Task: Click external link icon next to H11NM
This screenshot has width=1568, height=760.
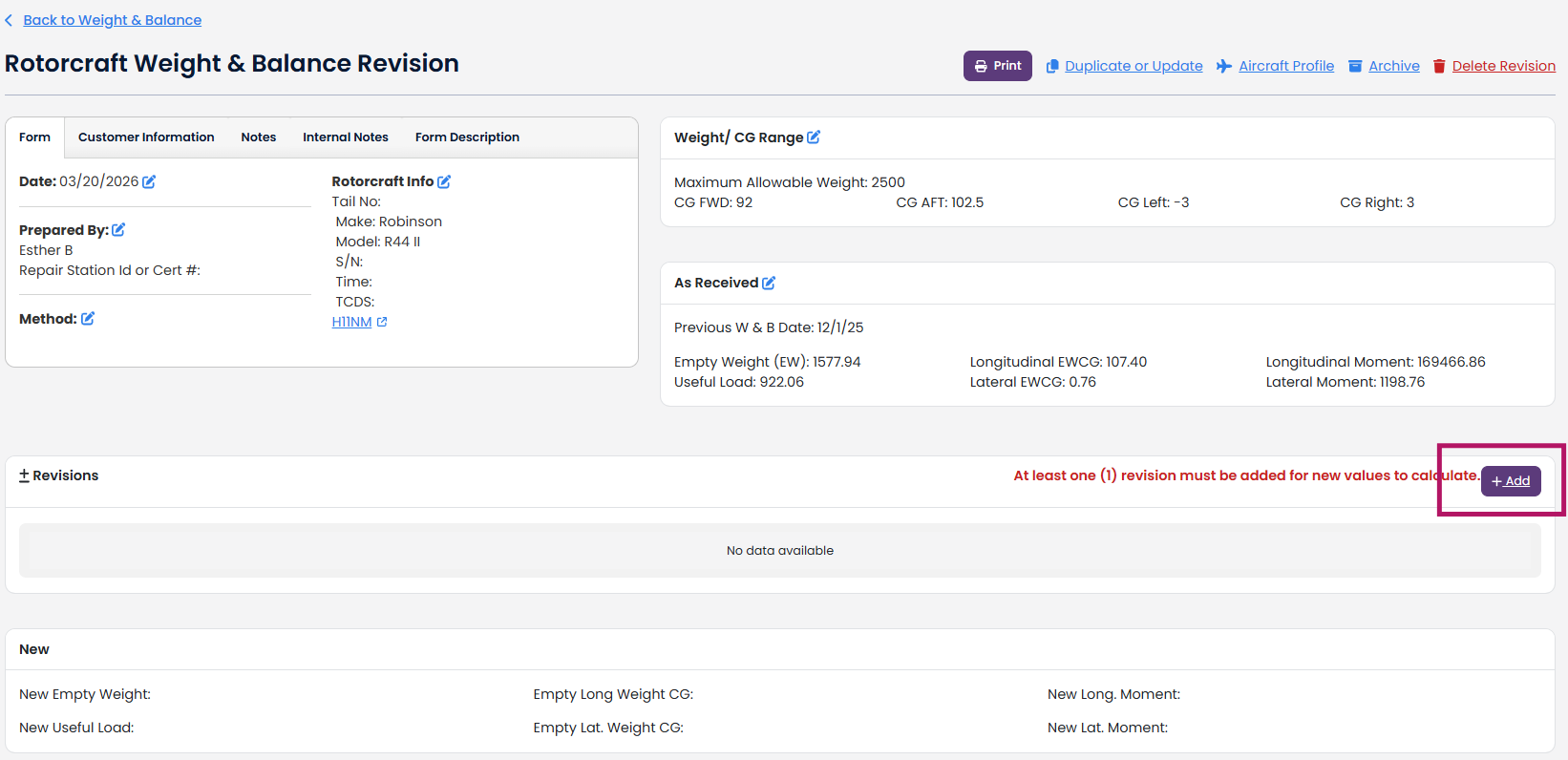Action: [382, 322]
